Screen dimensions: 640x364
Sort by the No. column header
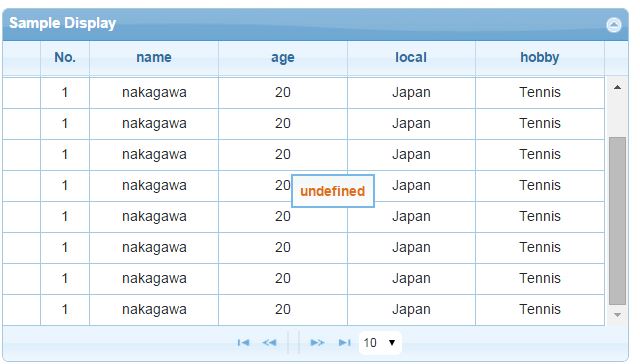[65, 58]
